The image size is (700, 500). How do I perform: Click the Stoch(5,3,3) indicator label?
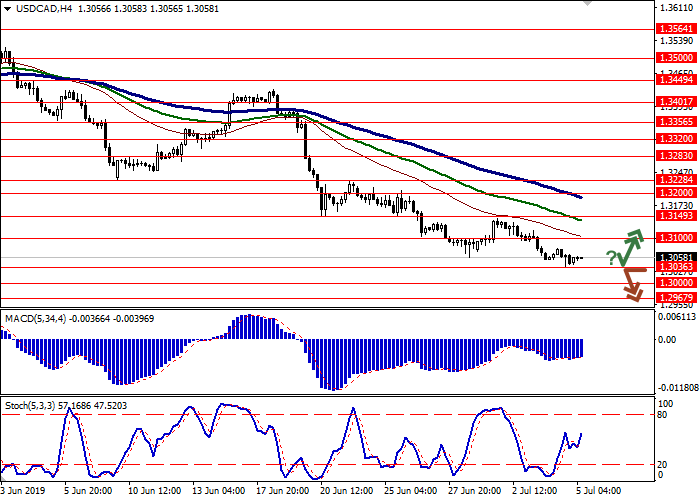click(x=32, y=407)
